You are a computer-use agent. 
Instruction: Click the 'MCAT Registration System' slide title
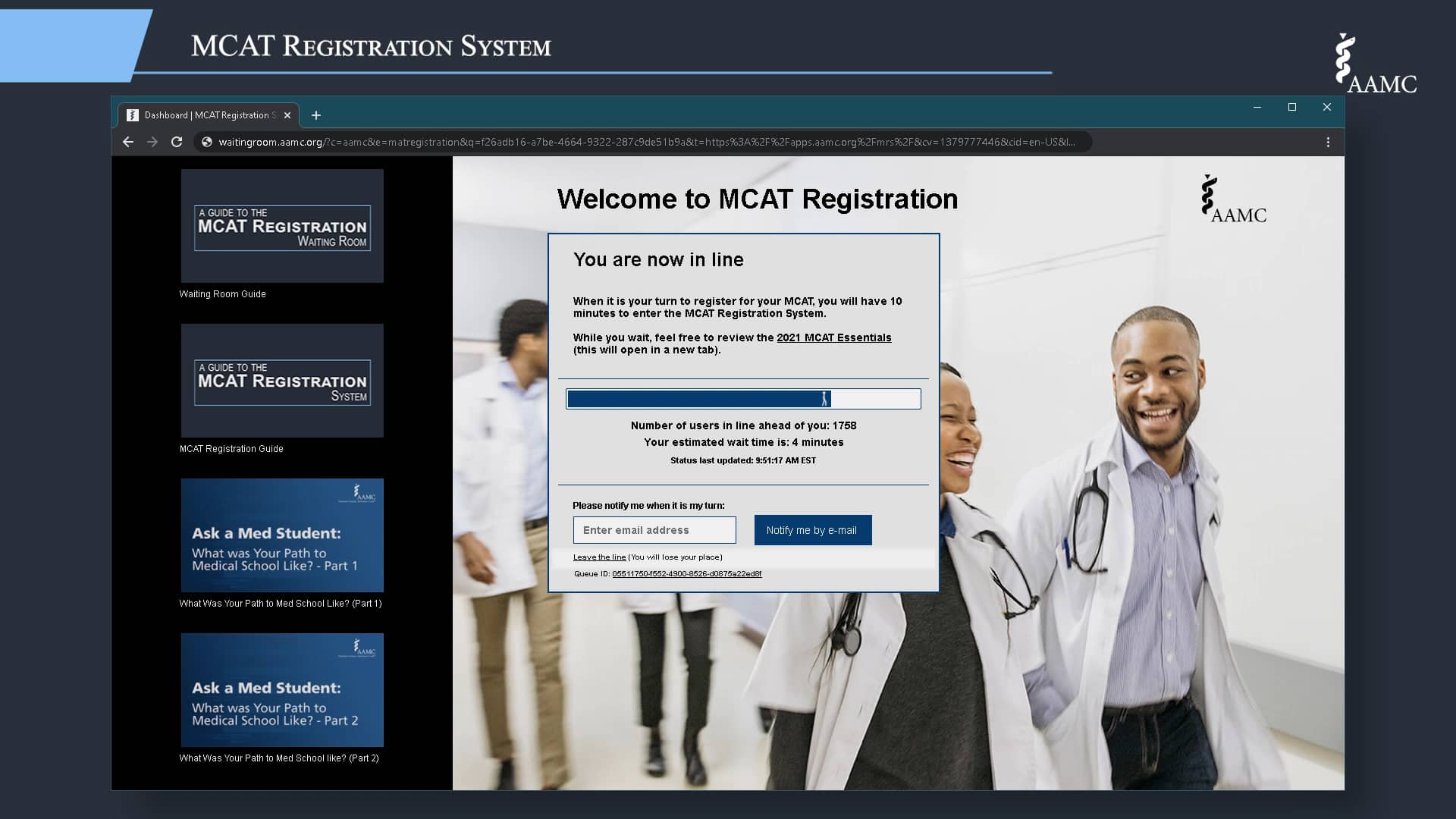tap(371, 46)
